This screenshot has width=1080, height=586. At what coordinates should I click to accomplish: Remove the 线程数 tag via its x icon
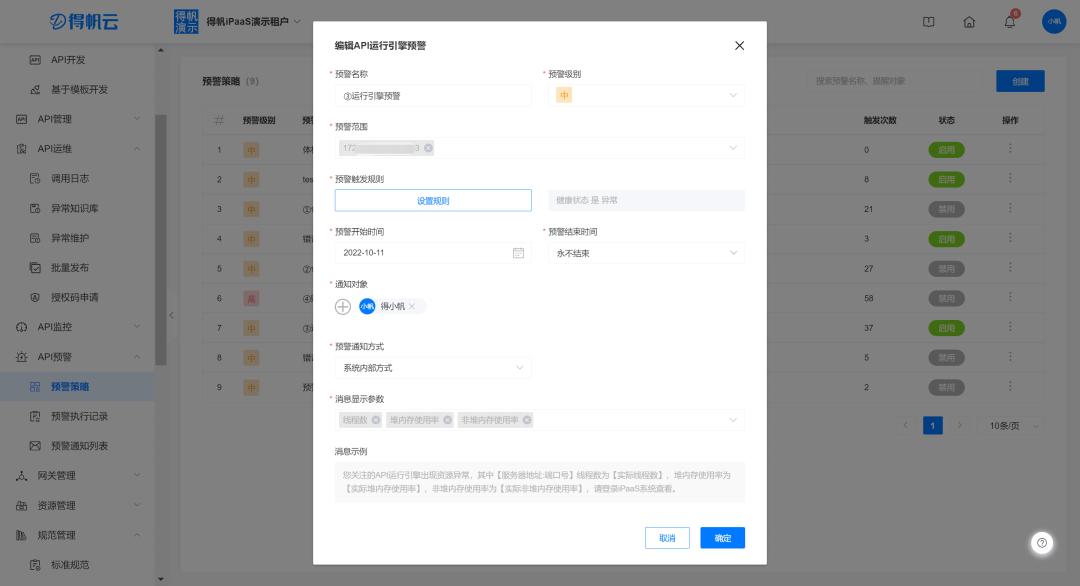[376, 420]
